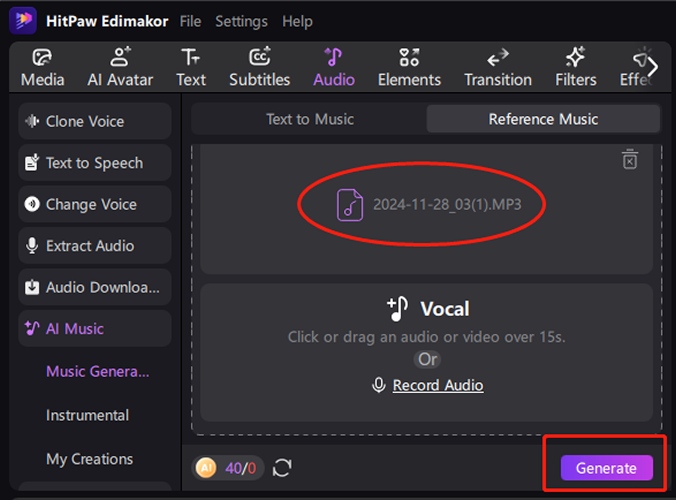Open the Subtitles tool
The image size is (676, 500).
(260, 68)
